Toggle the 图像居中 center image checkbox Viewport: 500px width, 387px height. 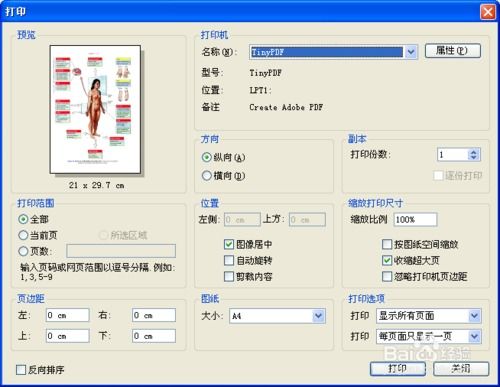(229, 244)
